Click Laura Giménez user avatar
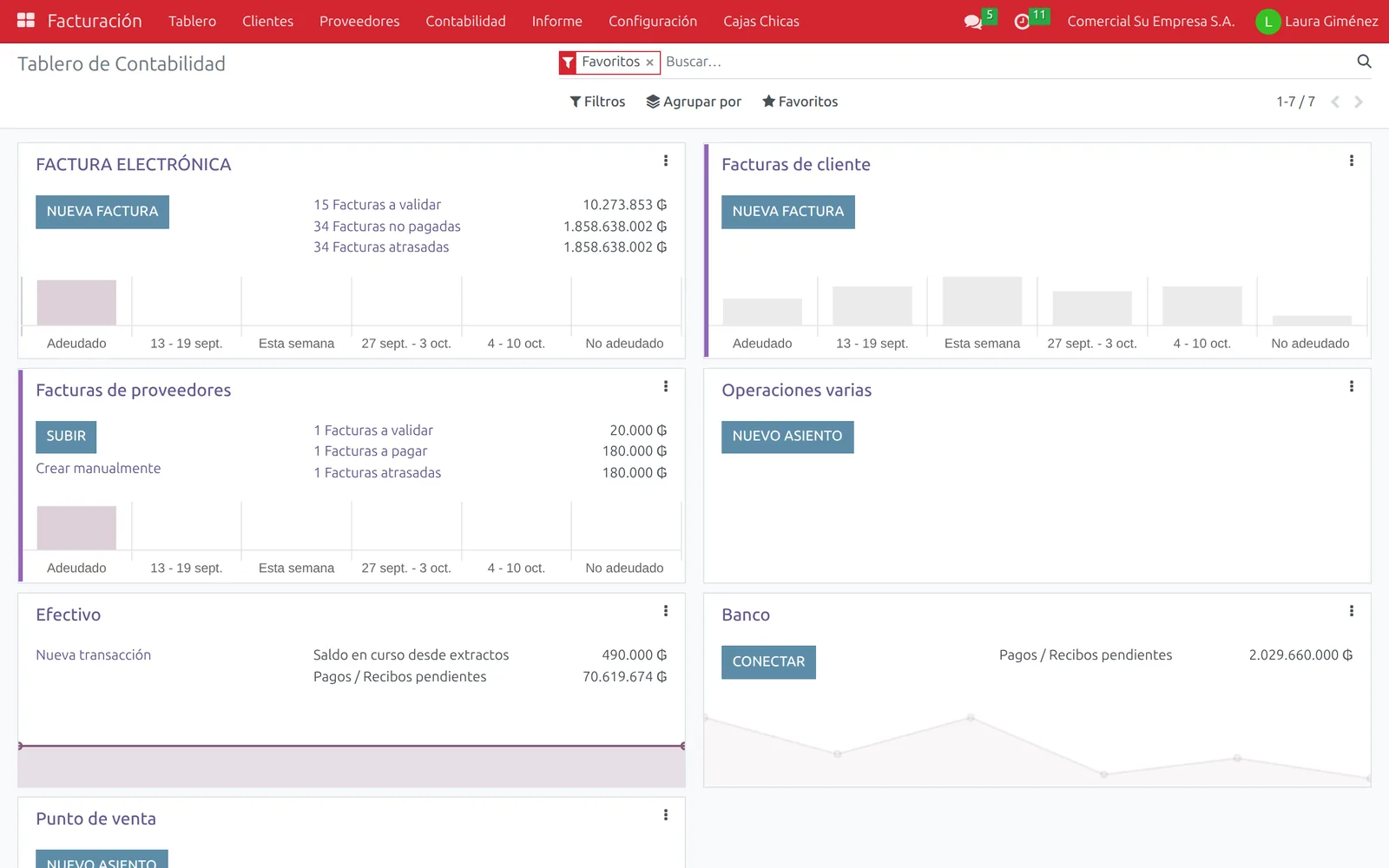Image resolution: width=1389 pixels, height=868 pixels. (x=1267, y=22)
